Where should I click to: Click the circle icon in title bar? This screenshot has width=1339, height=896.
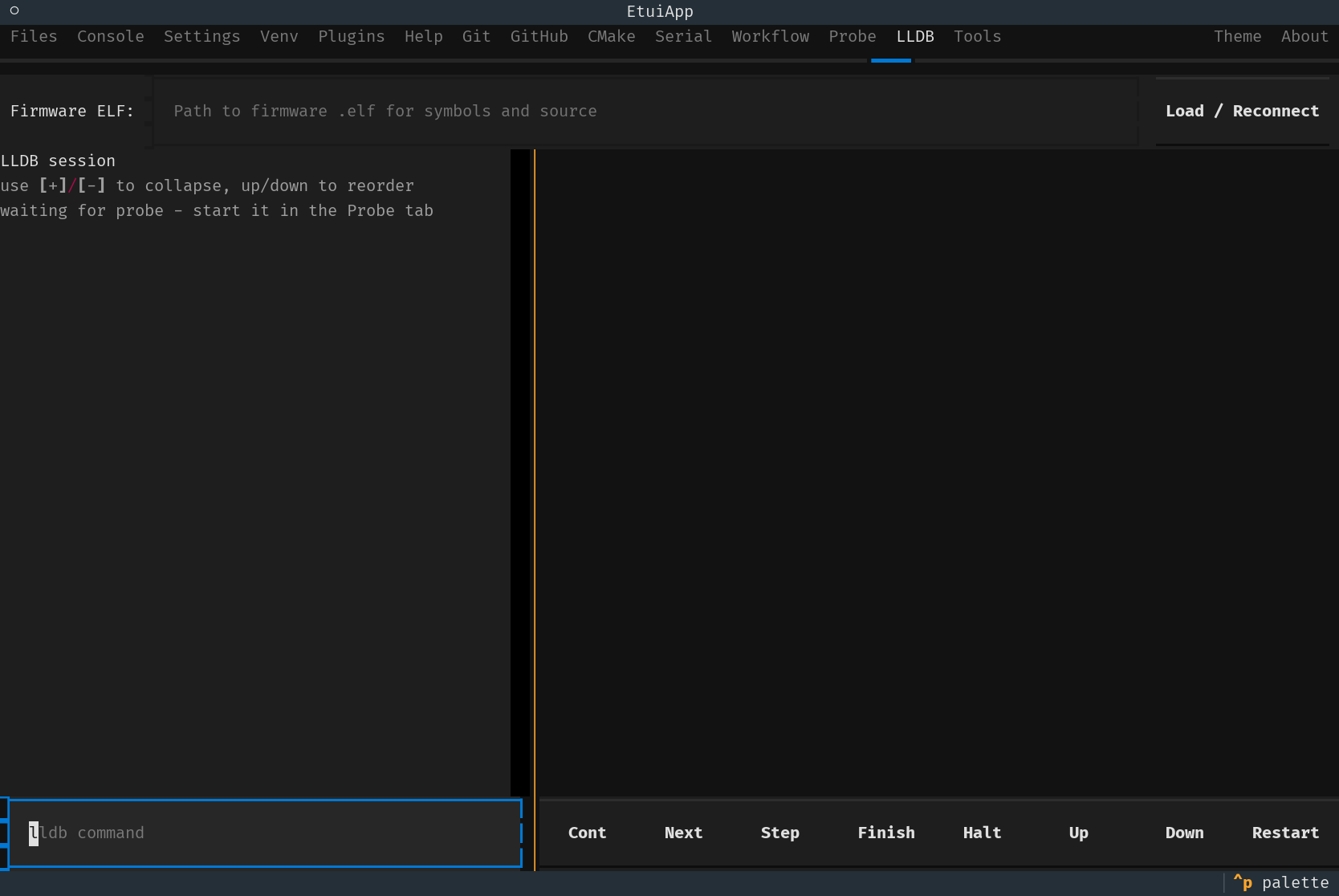tap(14, 10)
